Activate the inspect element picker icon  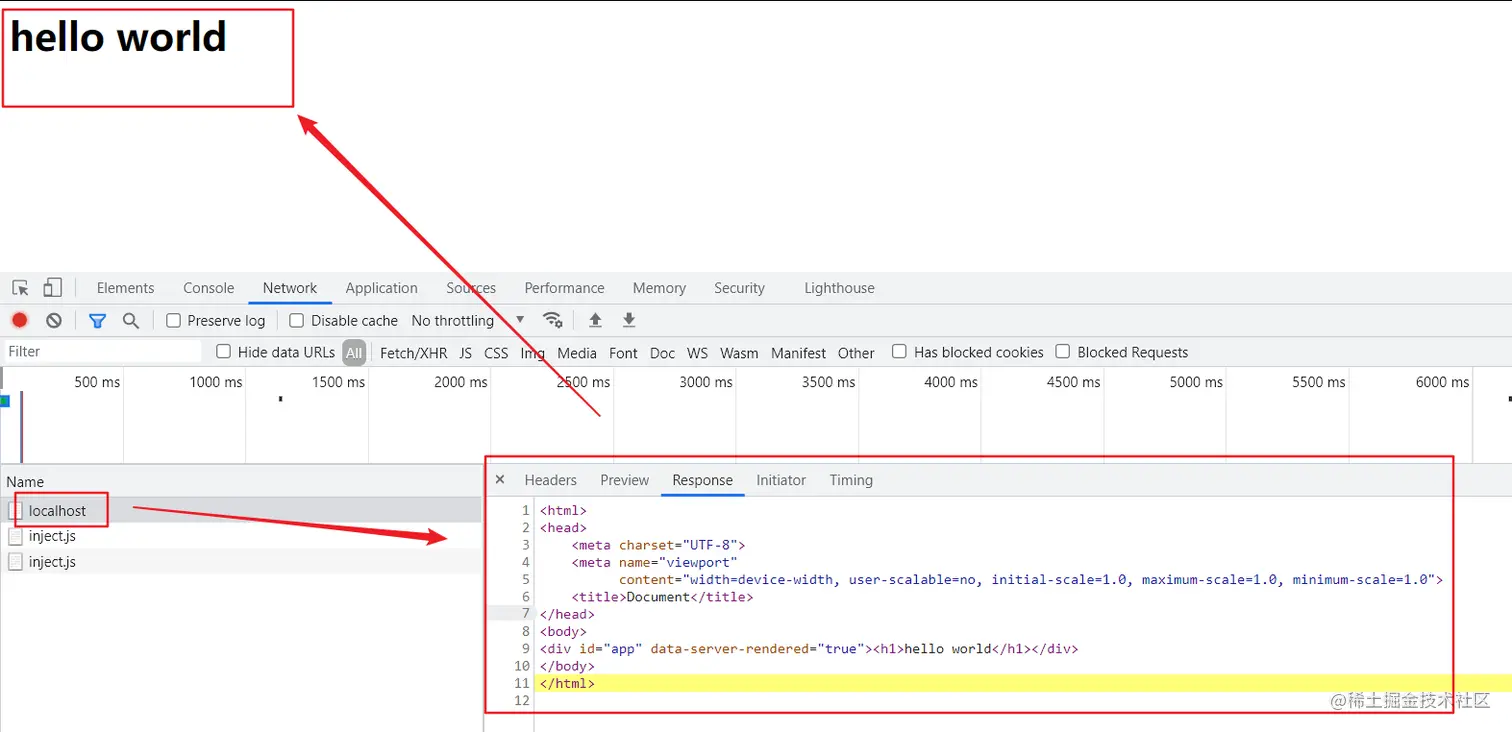point(20,288)
